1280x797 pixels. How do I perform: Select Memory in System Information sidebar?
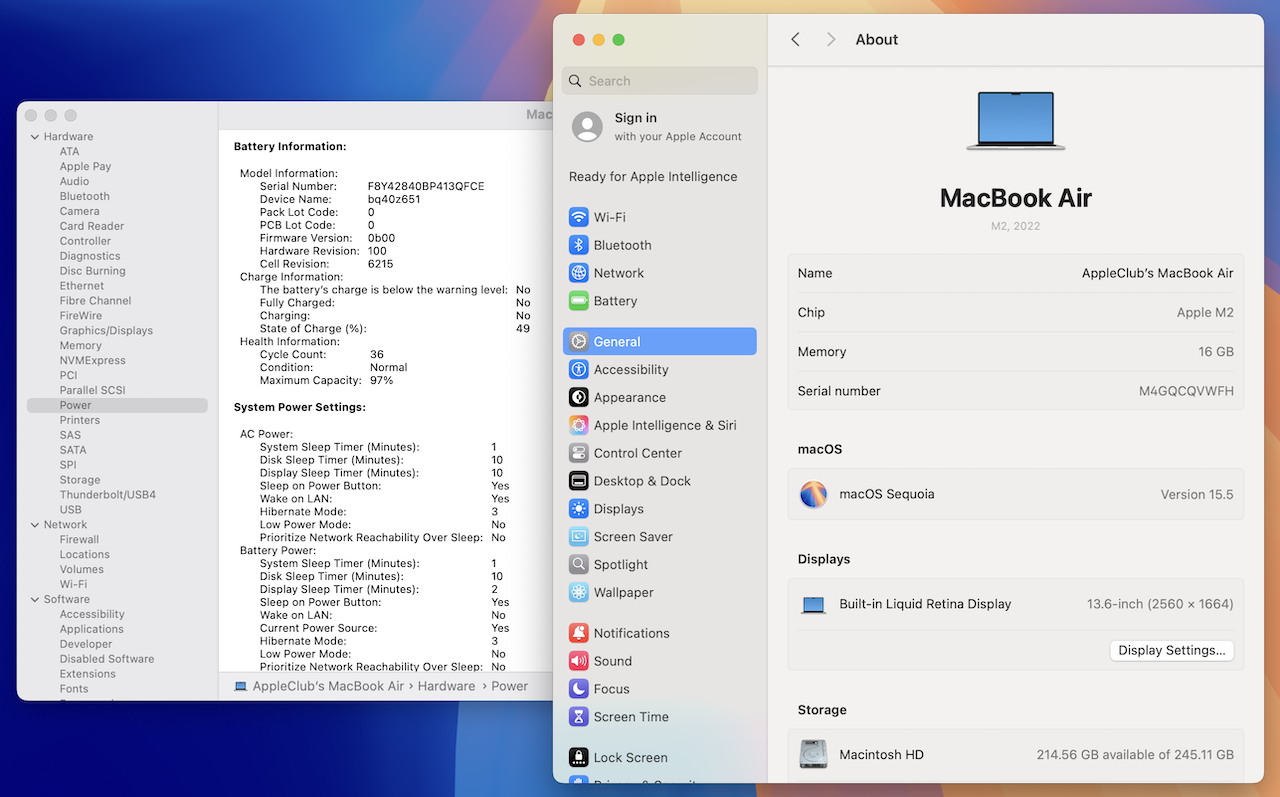pyautogui.click(x=80, y=345)
